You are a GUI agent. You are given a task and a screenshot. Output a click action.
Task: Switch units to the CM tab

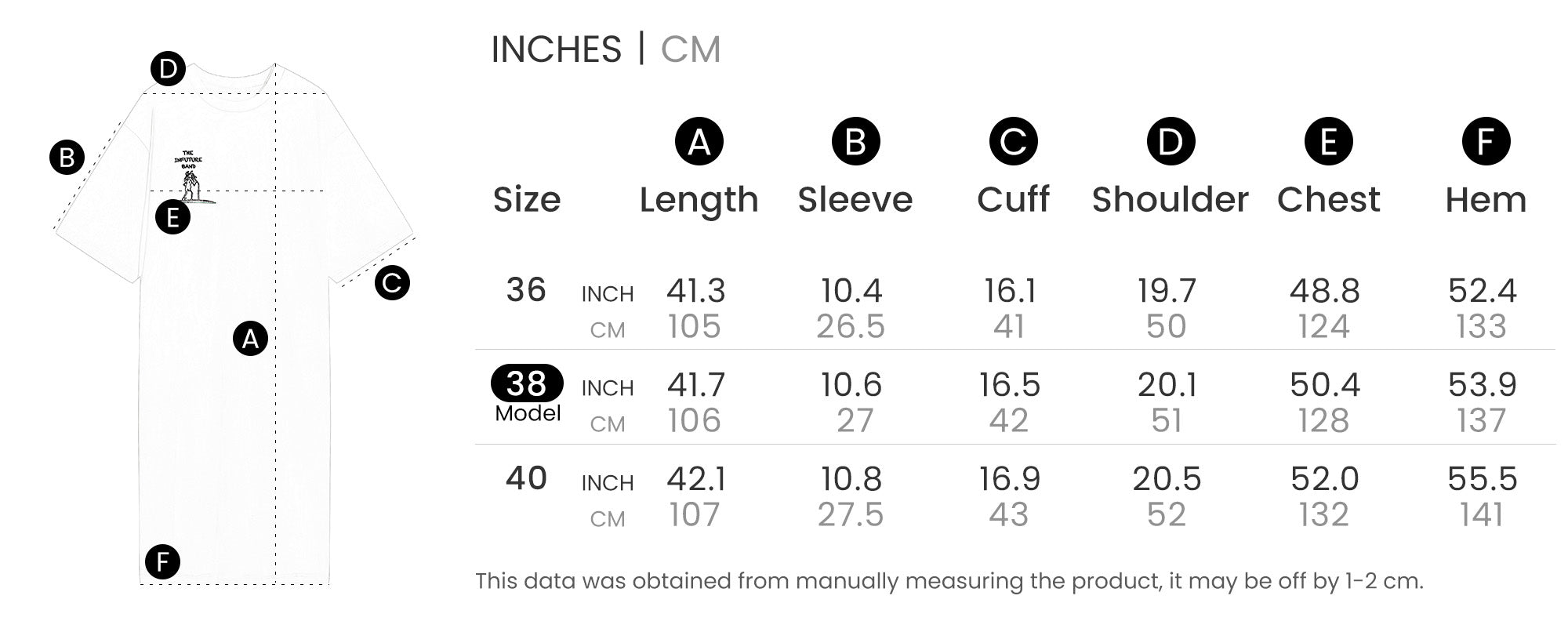[x=690, y=49]
